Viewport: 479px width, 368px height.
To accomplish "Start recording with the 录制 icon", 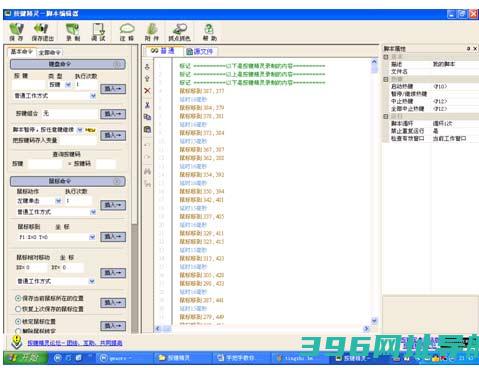I will 73,32.
